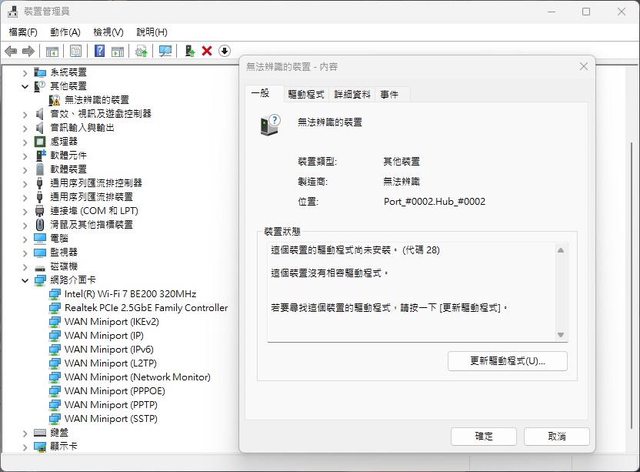
Task: Click the device status scrollbar down arrow
Action: pos(561,335)
